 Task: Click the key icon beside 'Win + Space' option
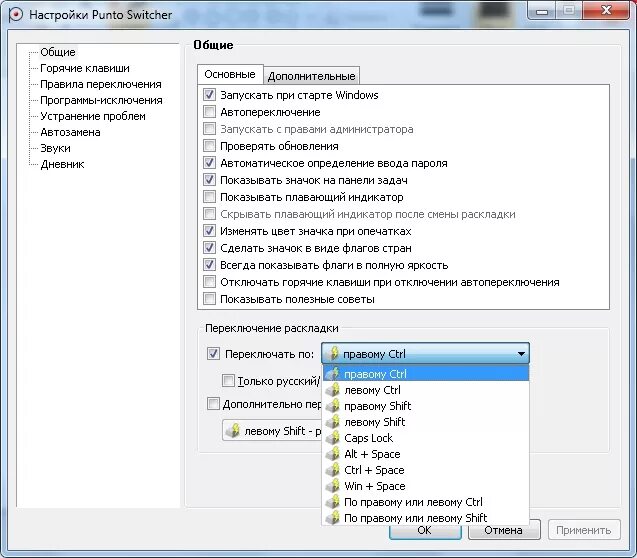pyautogui.click(x=333, y=486)
